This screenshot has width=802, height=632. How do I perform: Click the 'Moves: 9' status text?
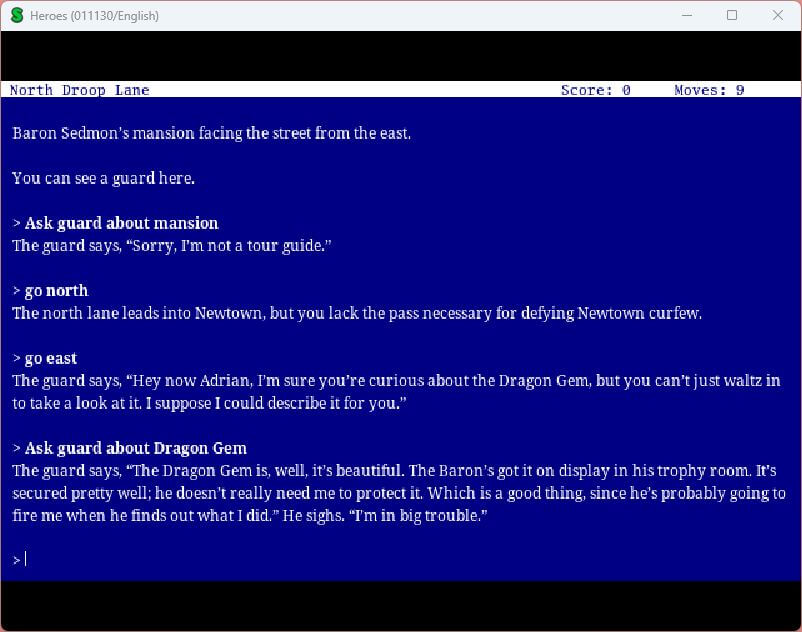[709, 90]
